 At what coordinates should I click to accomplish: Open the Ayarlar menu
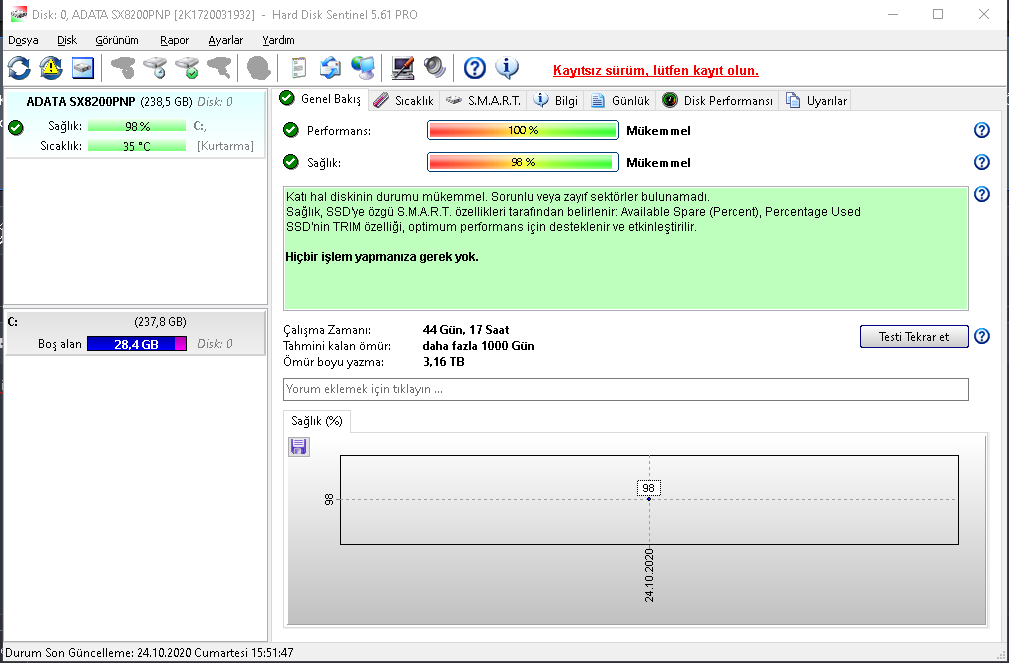(226, 40)
